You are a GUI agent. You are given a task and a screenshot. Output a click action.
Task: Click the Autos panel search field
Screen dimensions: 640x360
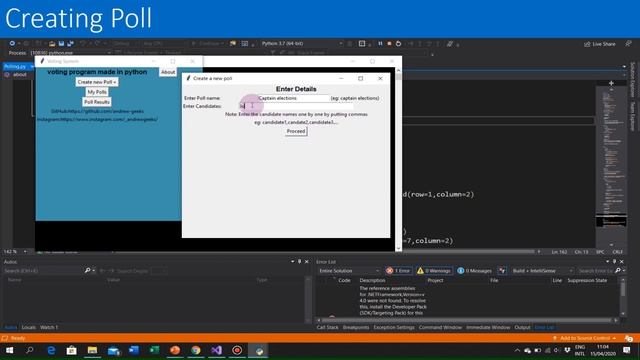[43, 271]
